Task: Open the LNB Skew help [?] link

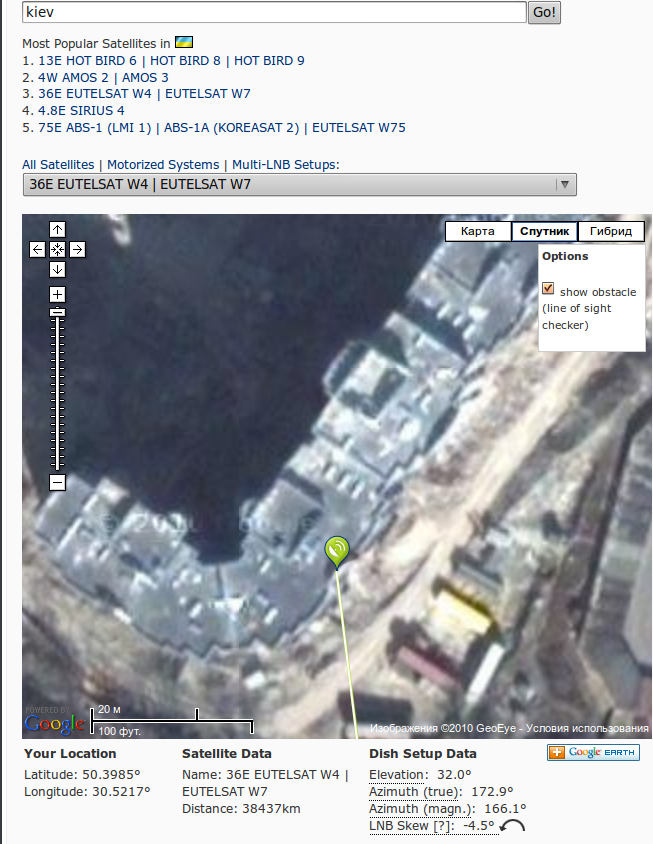Action: (444, 826)
